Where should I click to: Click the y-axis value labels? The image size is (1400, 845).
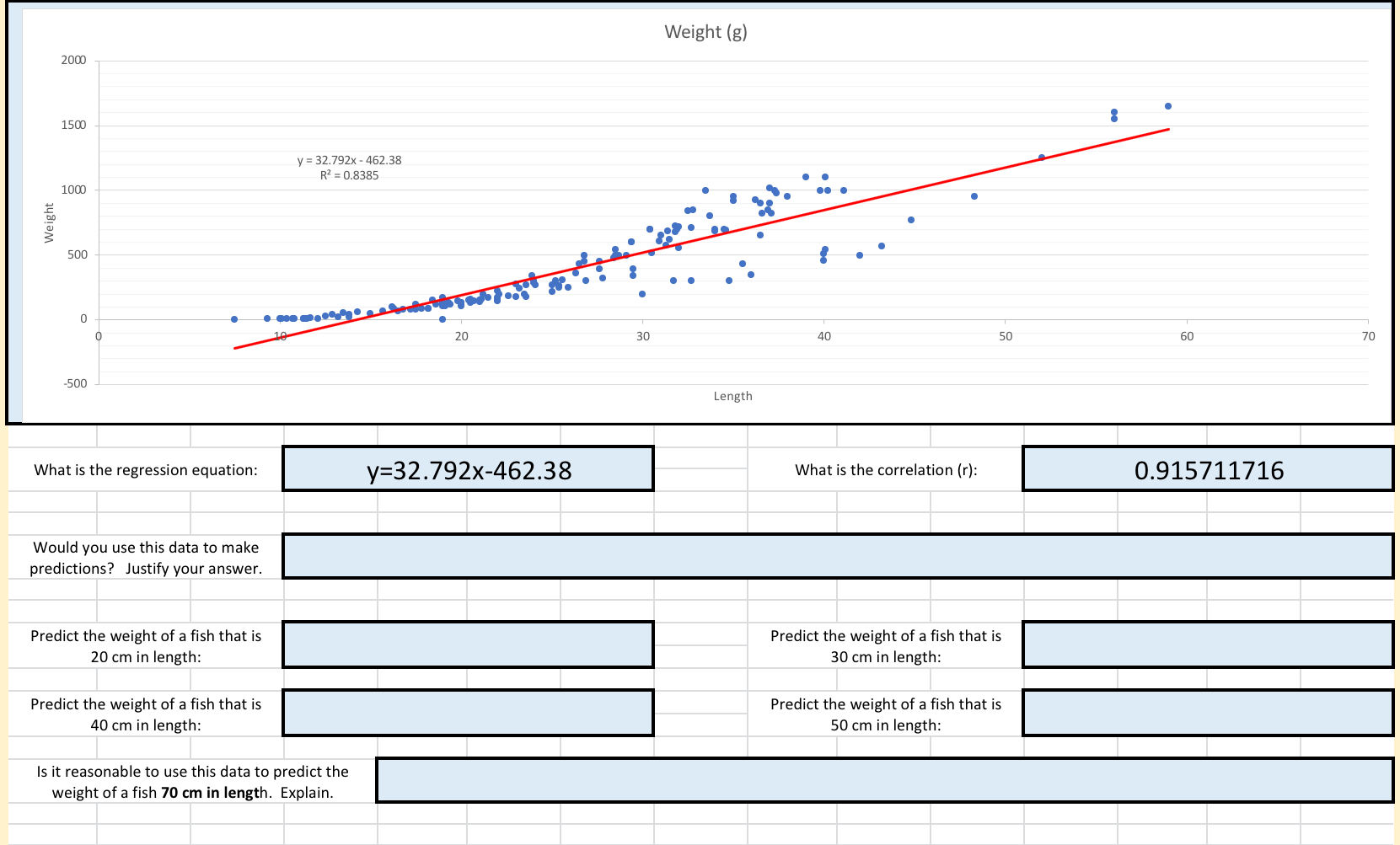76,189
